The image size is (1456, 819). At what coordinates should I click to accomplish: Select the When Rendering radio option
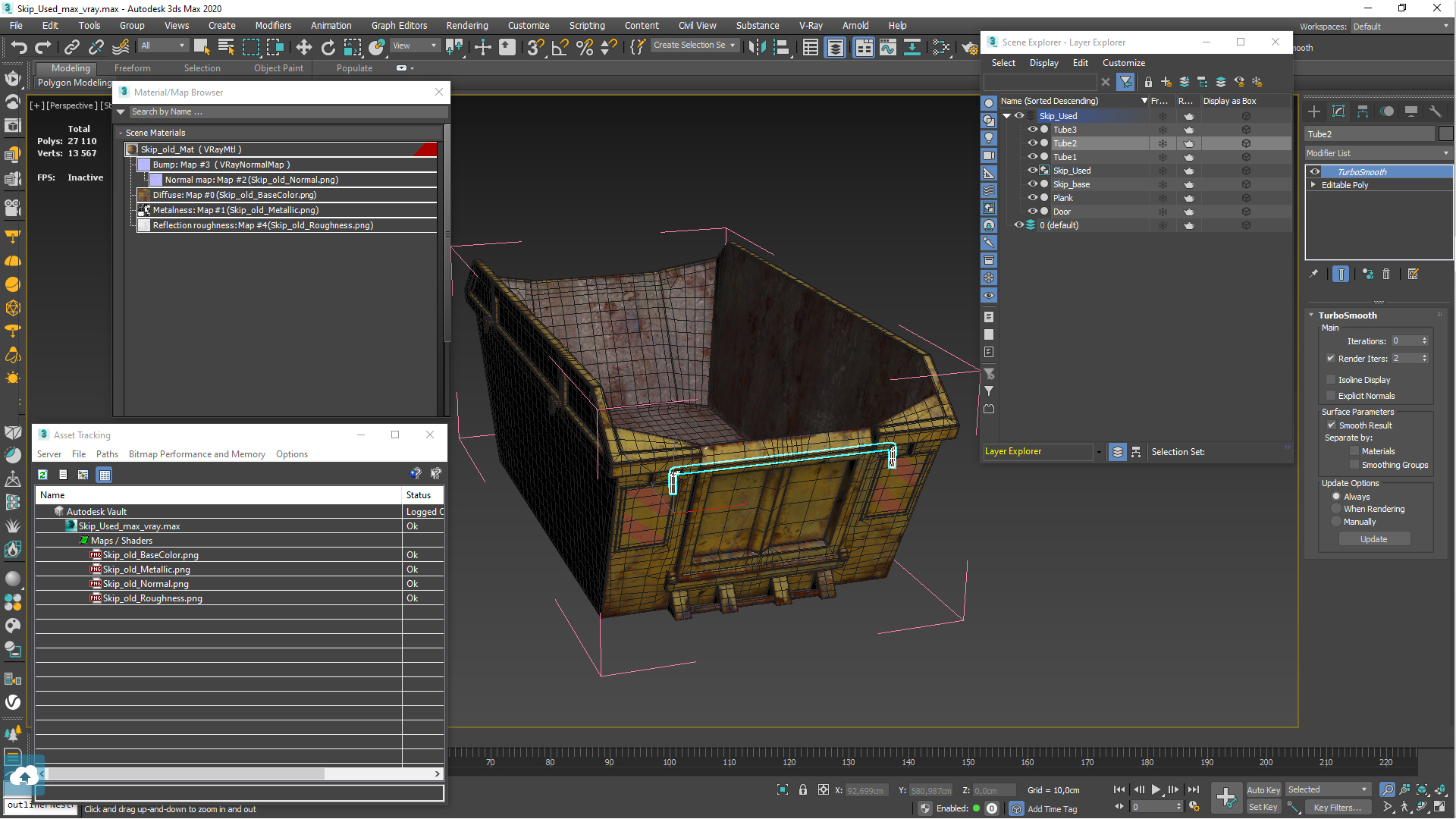[x=1336, y=509]
